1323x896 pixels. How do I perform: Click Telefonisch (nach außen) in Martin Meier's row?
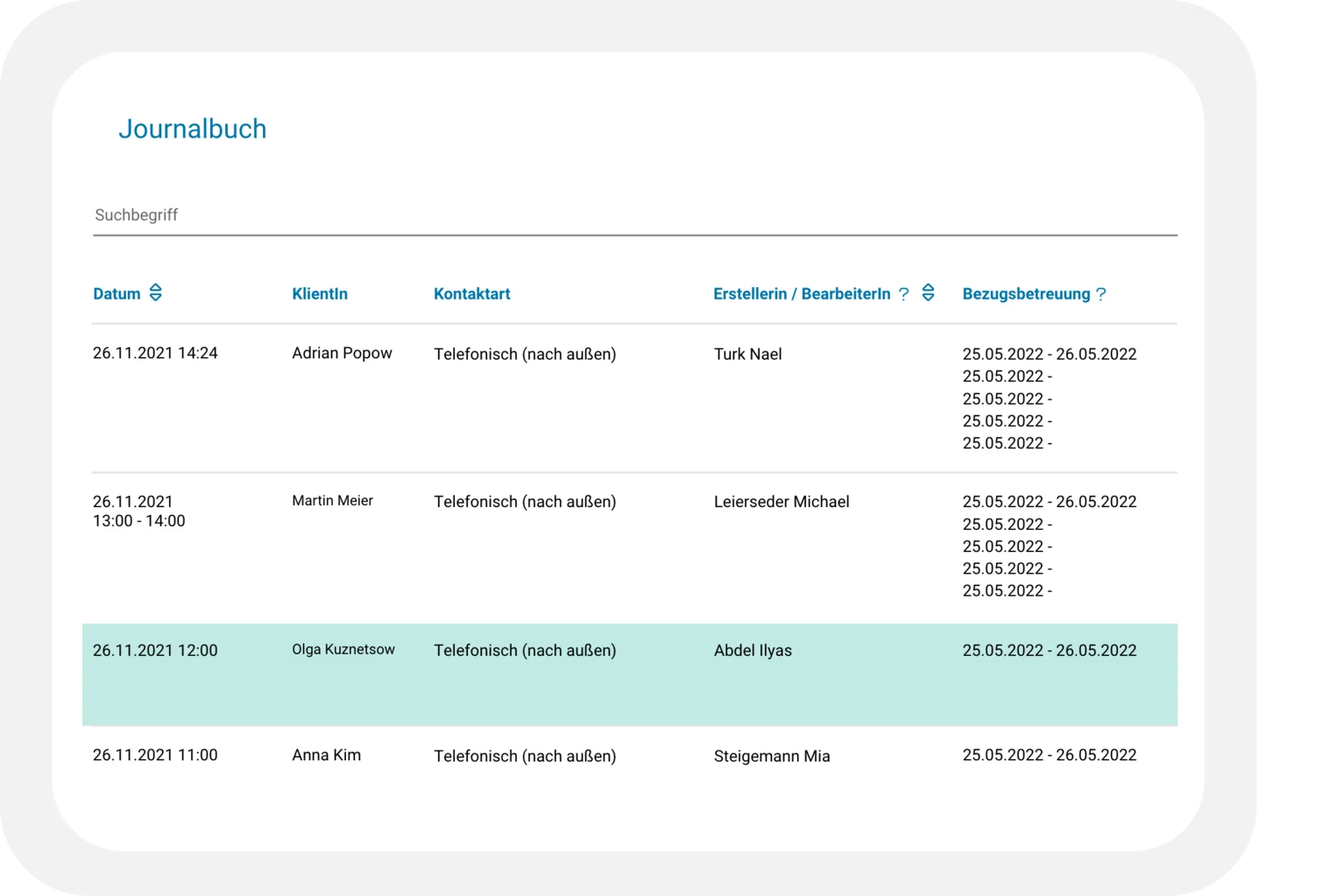(x=525, y=502)
